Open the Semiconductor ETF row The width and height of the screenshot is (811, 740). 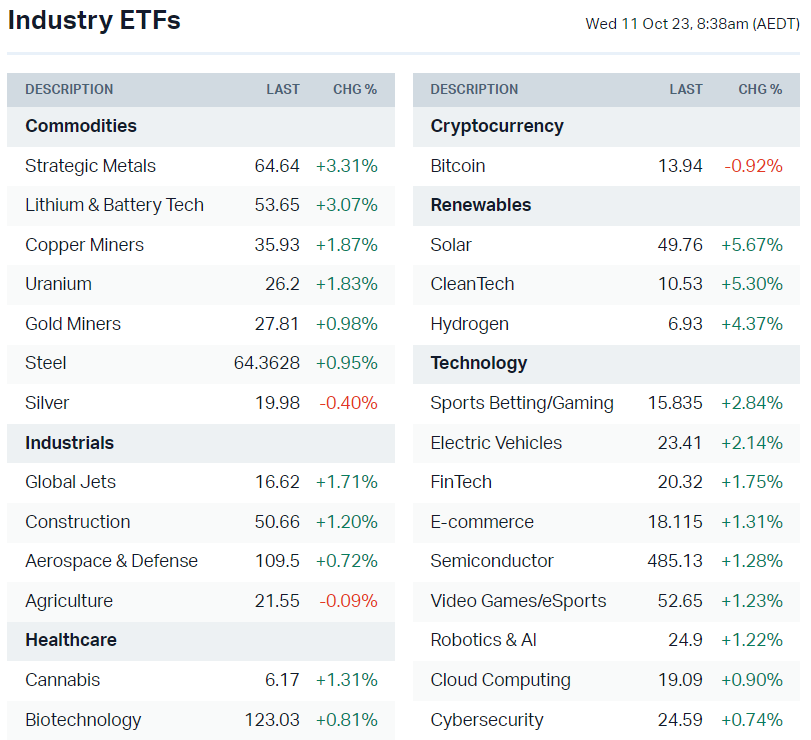492,561
